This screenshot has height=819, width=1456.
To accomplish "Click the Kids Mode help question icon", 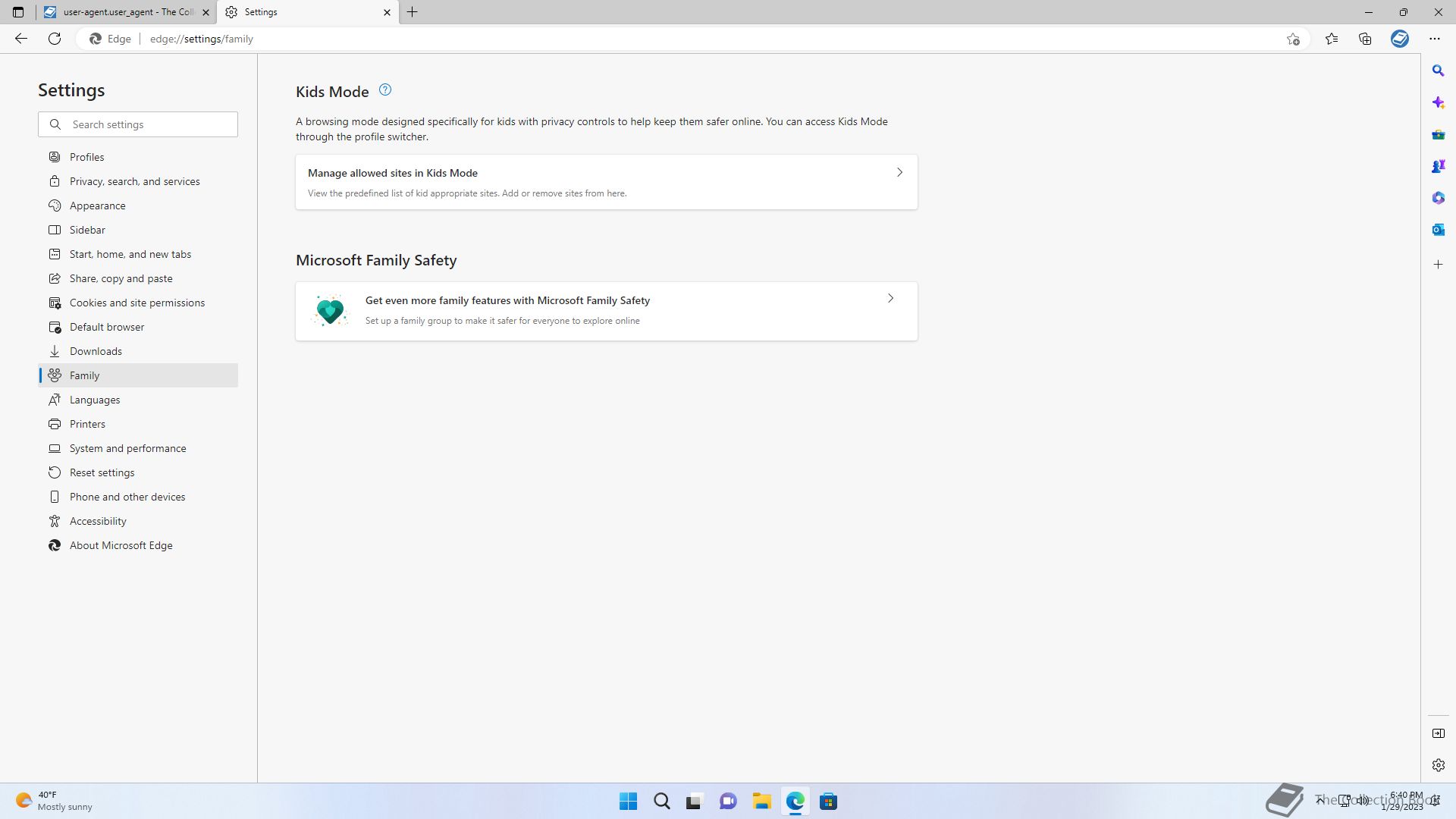I will (x=385, y=90).
